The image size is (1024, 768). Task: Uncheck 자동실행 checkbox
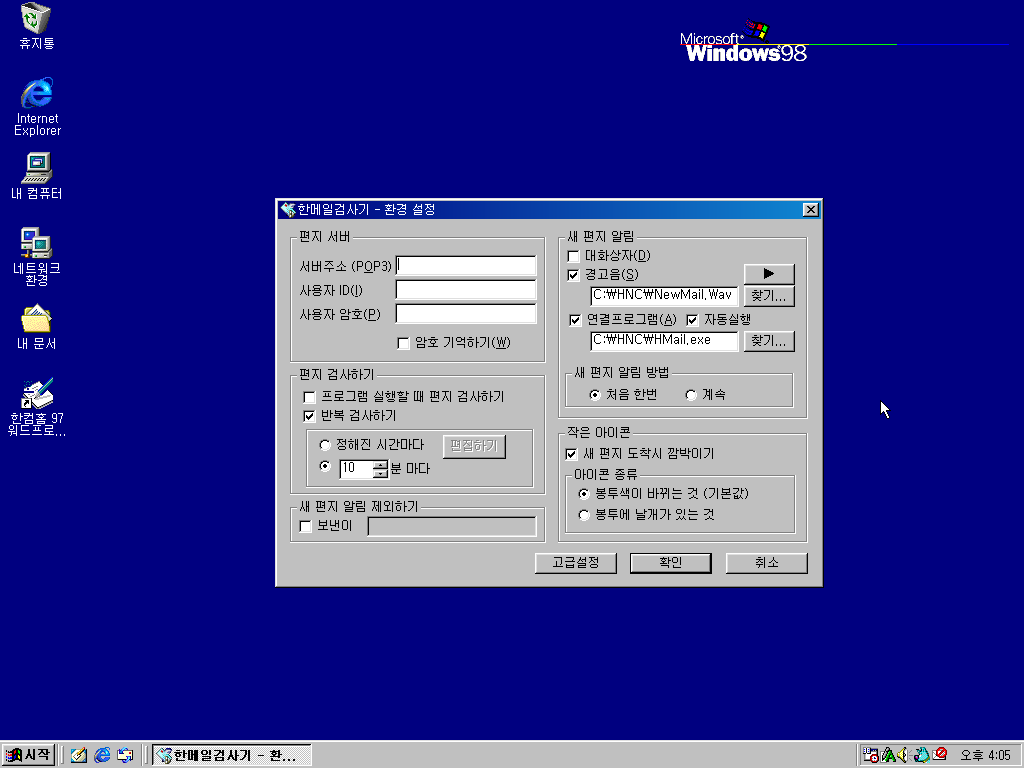pos(692,320)
